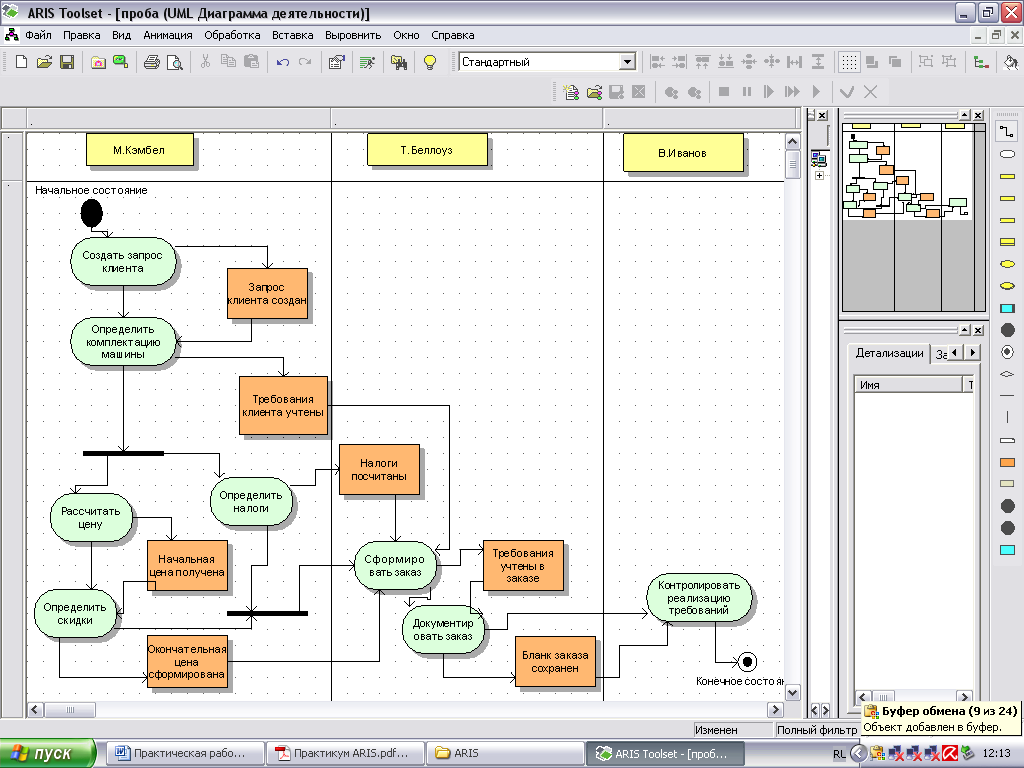This screenshot has width=1024, height=768.
Task: Select the white rounded activity symbol
Action: (1007, 154)
